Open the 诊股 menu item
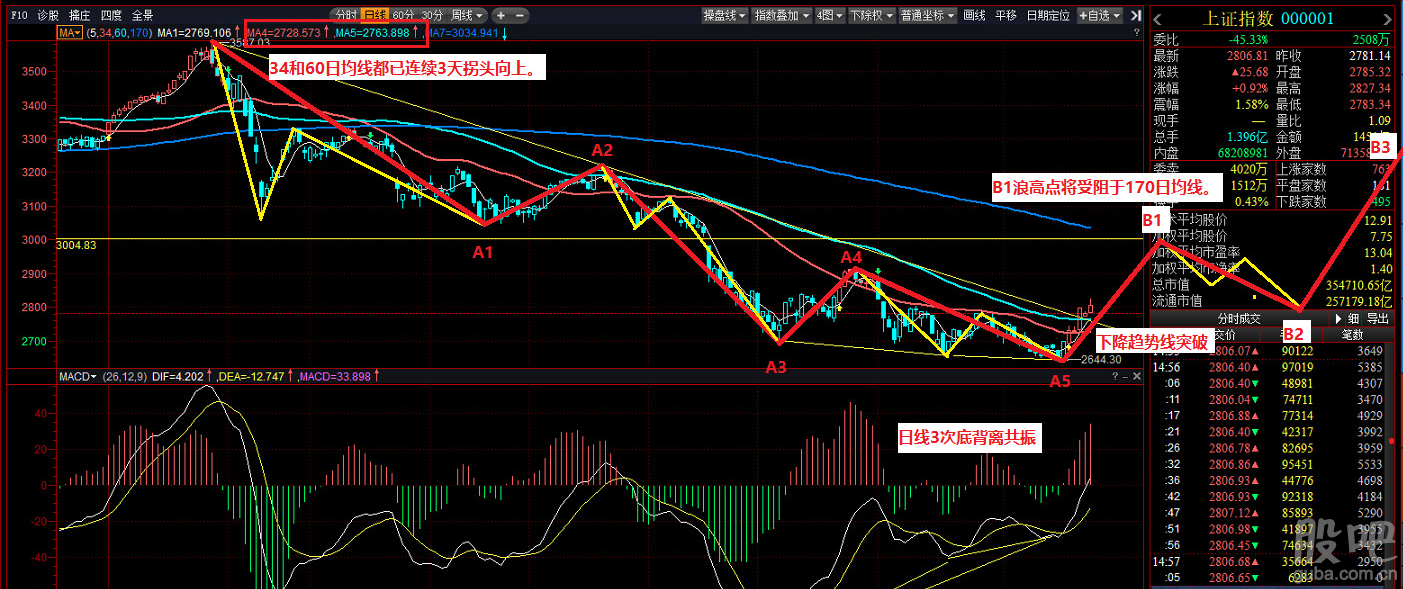Image resolution: width=1403 pixels, height=589 pixels. click(x=47, y=15)
